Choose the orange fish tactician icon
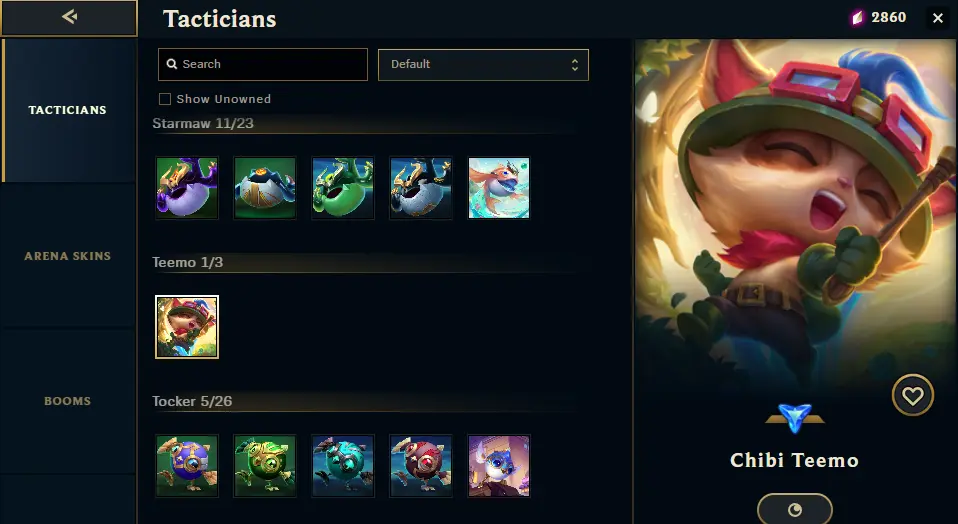This screenshot has height=524, width=958. point(499,188)
